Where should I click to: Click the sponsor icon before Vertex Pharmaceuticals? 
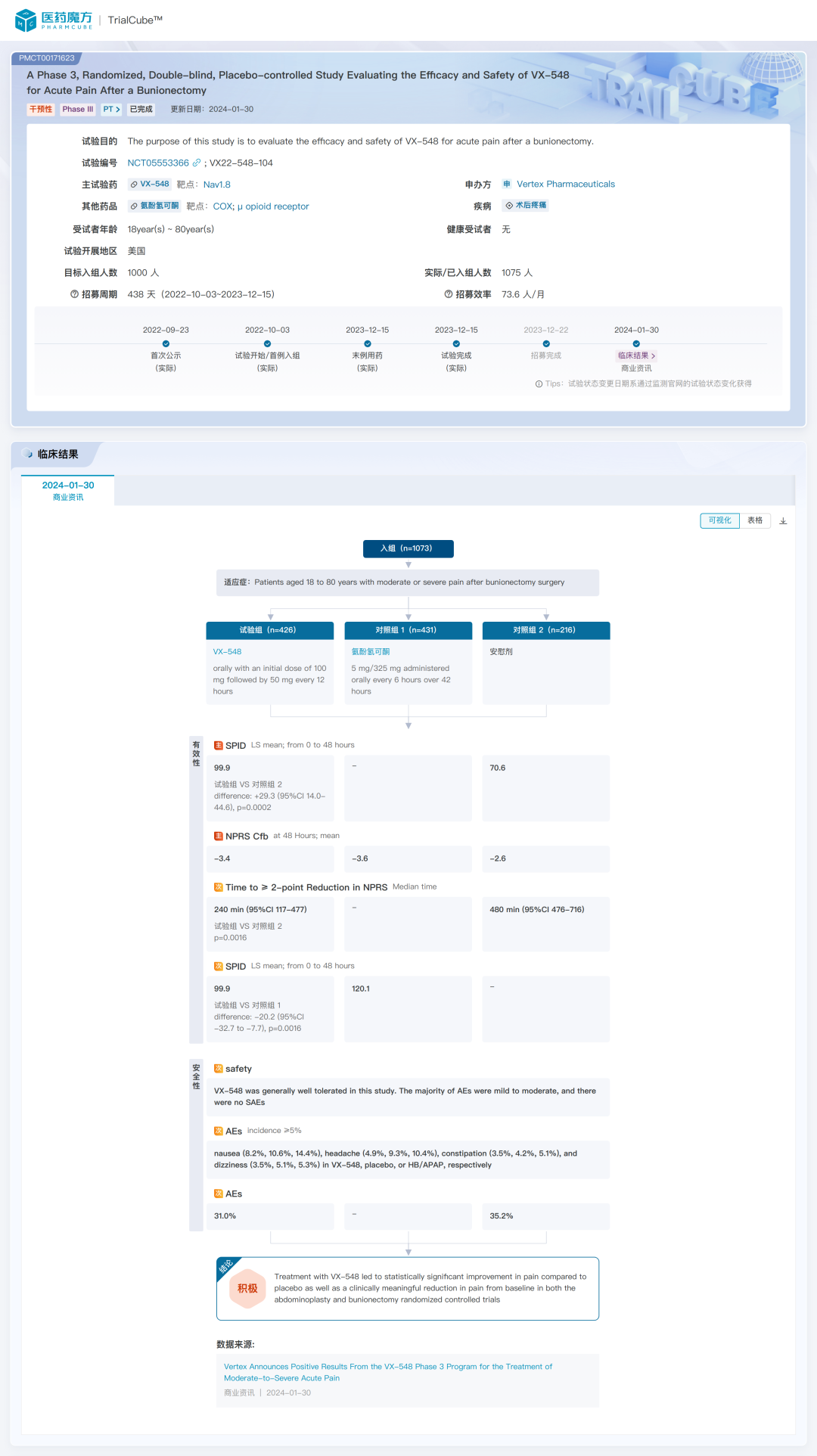tap(507, 184)
